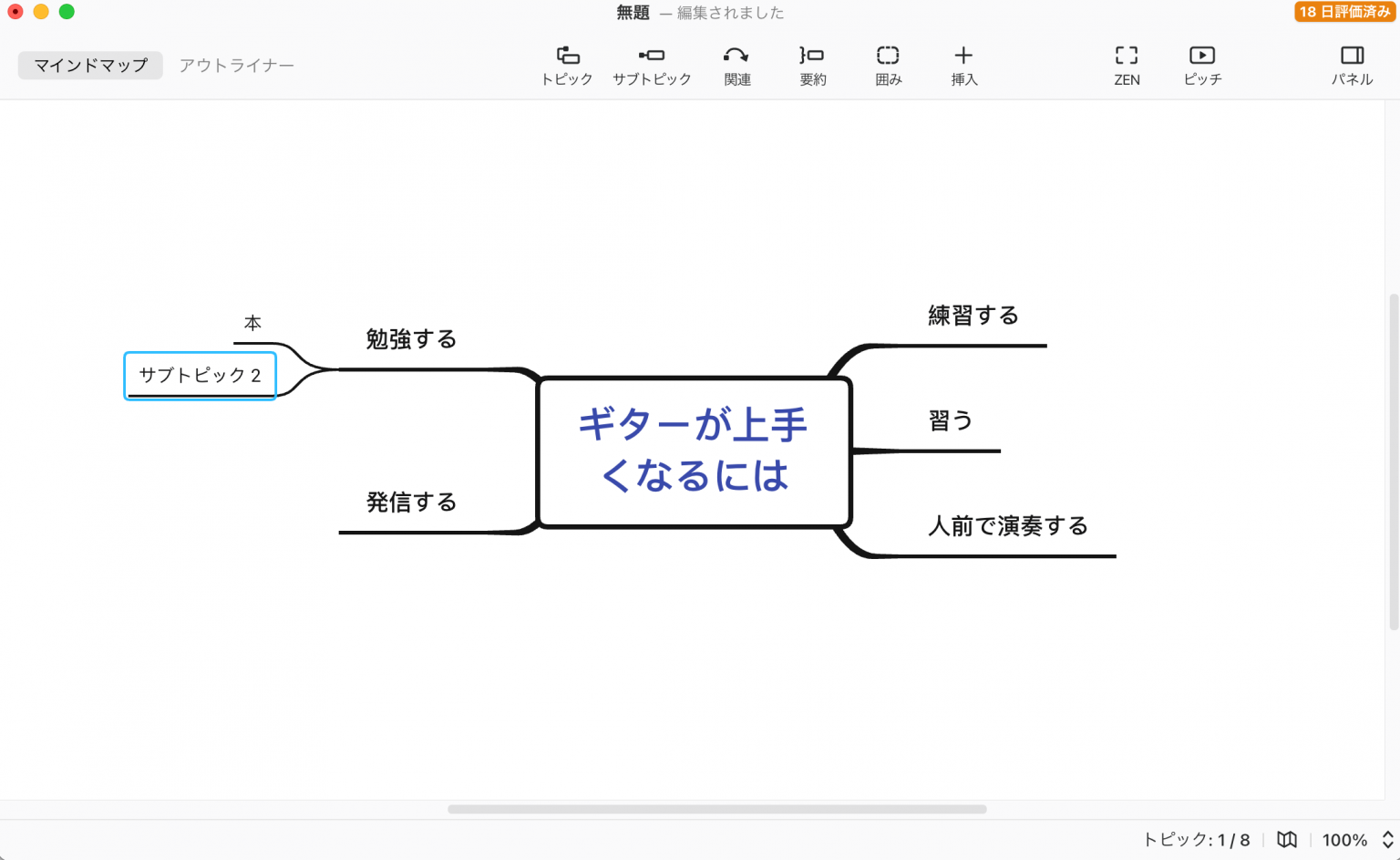
Task: Click the vertical scrollbar on right
Action: (1393, 461)
